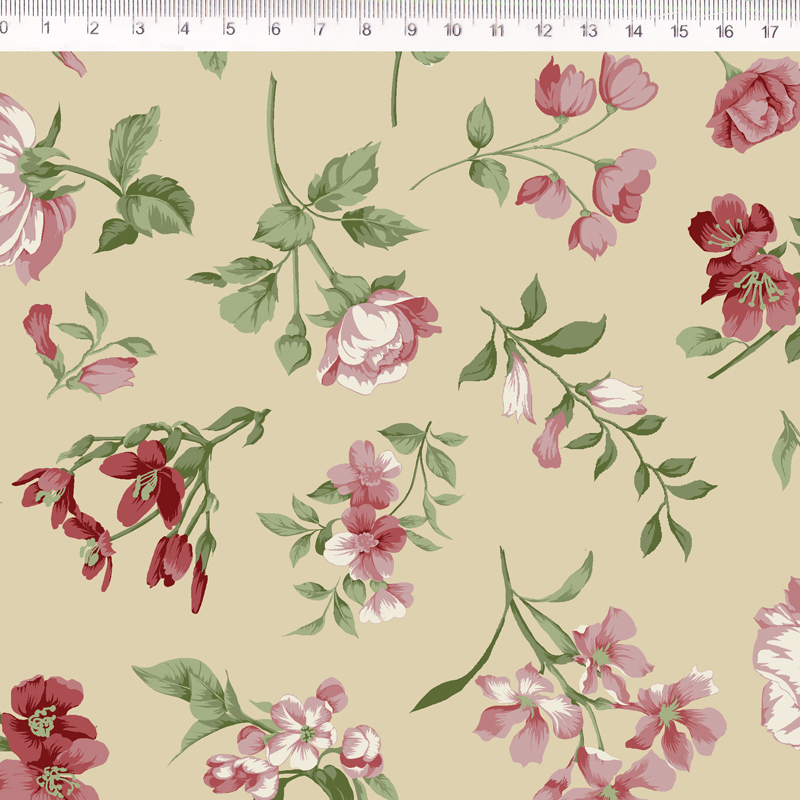The image size is (800, 800).
Task: Select the large pink rose in the center
Action: click(377, 338)
